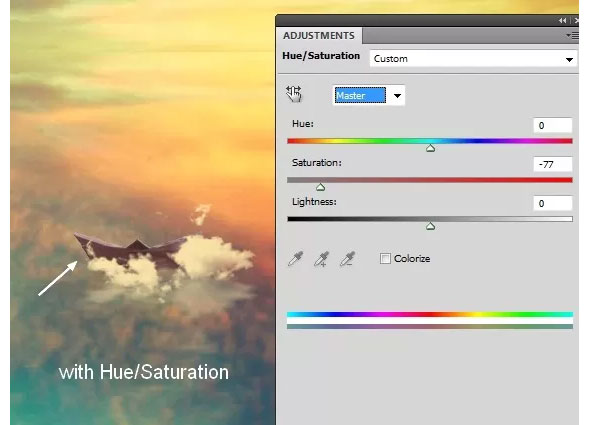Click the Hue value input field

(552, 125)
